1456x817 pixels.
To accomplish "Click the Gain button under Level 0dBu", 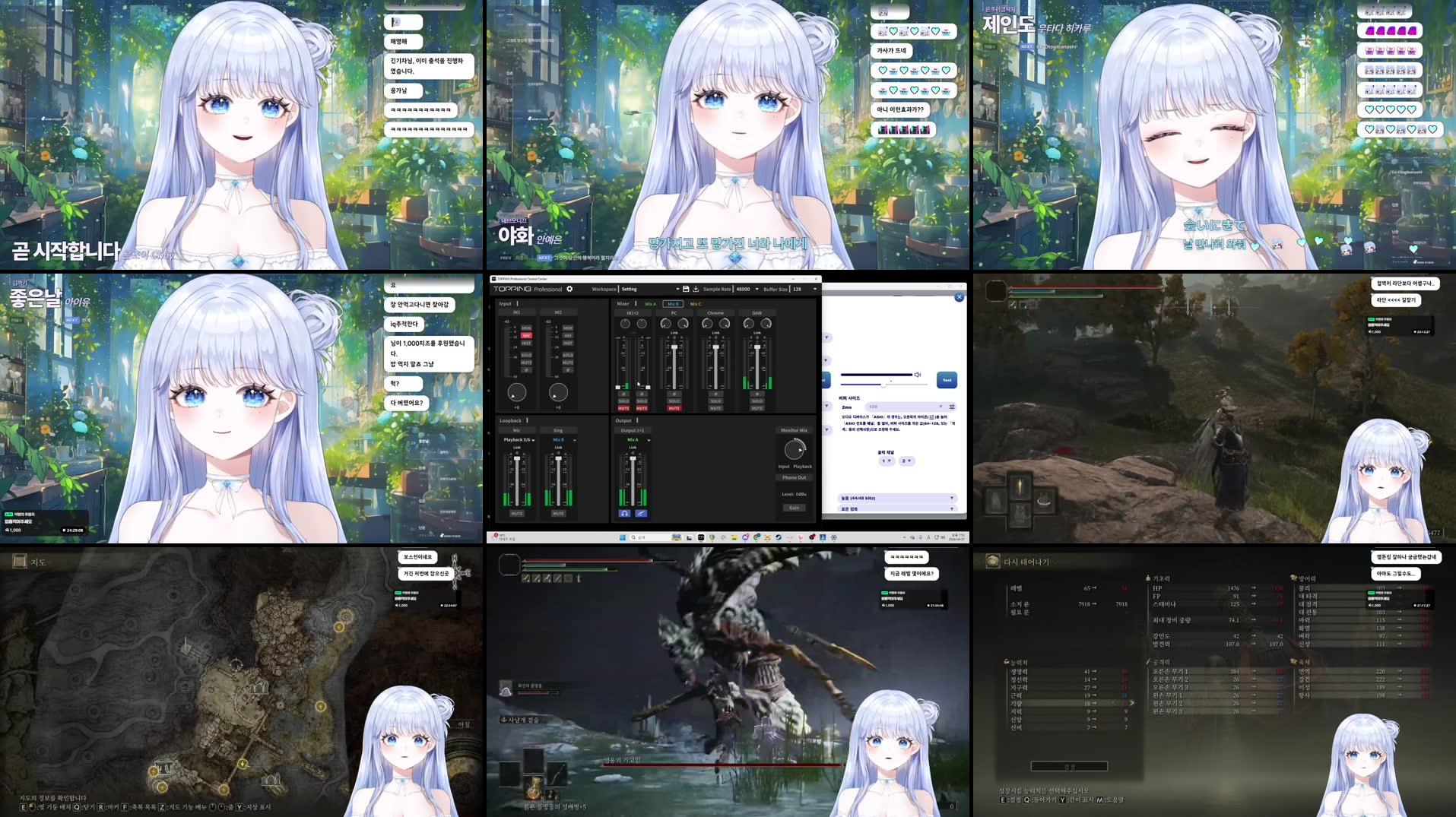I will pyautogui.click(x=794, y=508).
